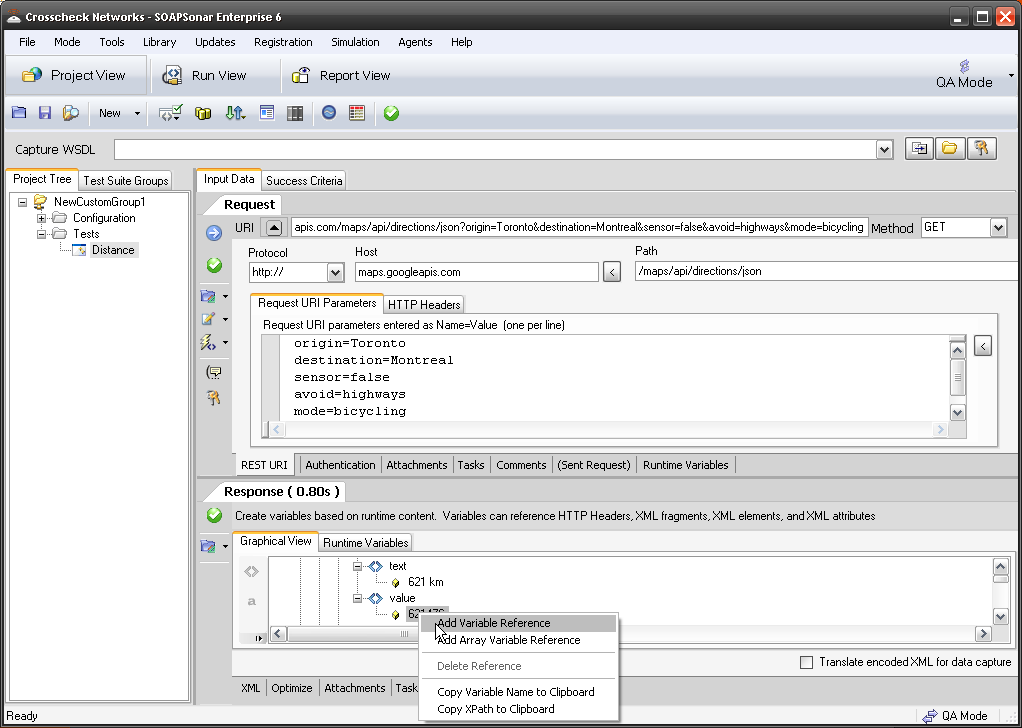Viewport: 1022px width, 728px height.
Task: Collapse the NewCustomGroup1 tree node
Action: [x=23, y=202]
